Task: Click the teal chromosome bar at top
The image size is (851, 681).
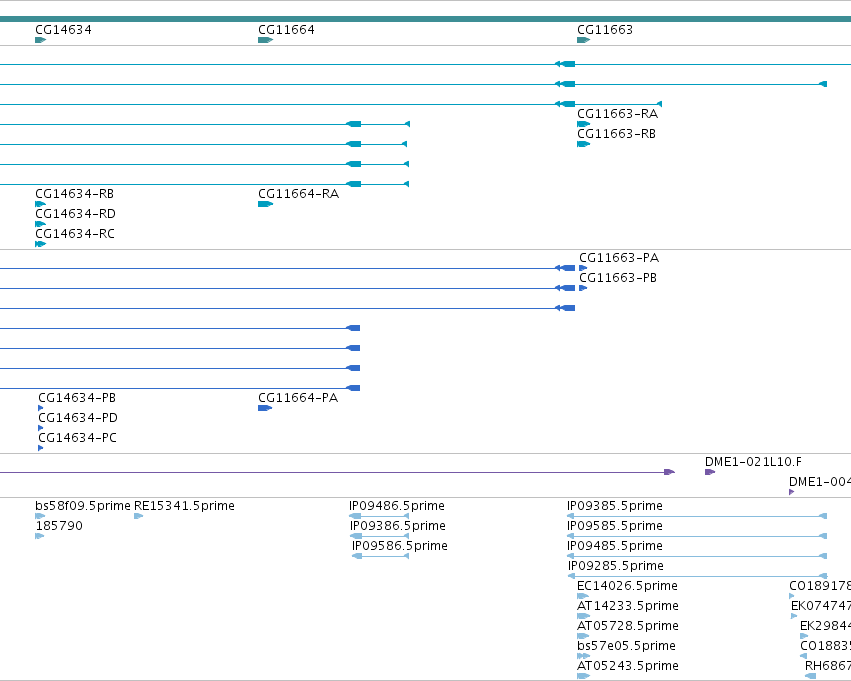Action: [x=426, y=19]
